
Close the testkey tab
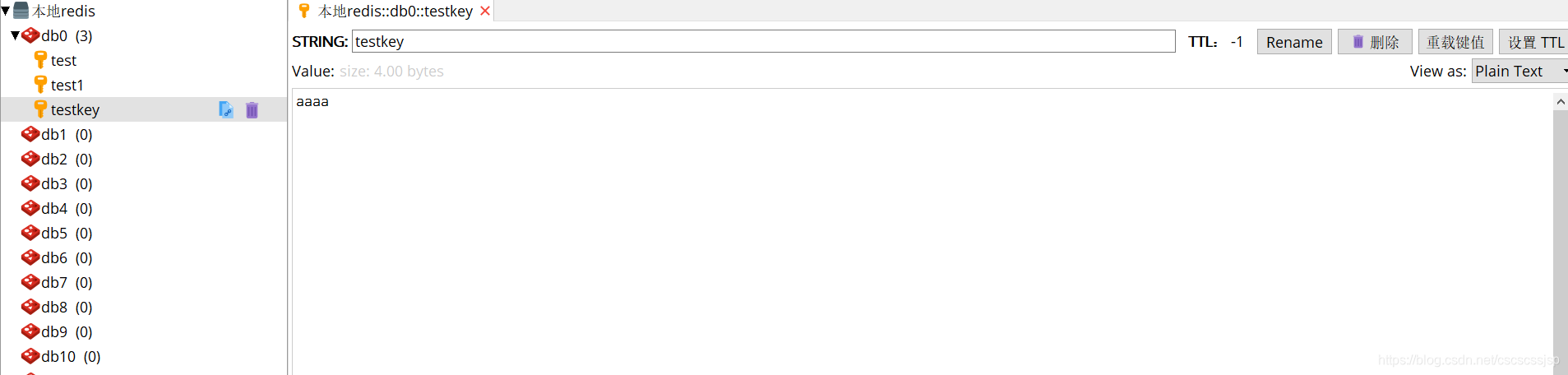point(485,11)
